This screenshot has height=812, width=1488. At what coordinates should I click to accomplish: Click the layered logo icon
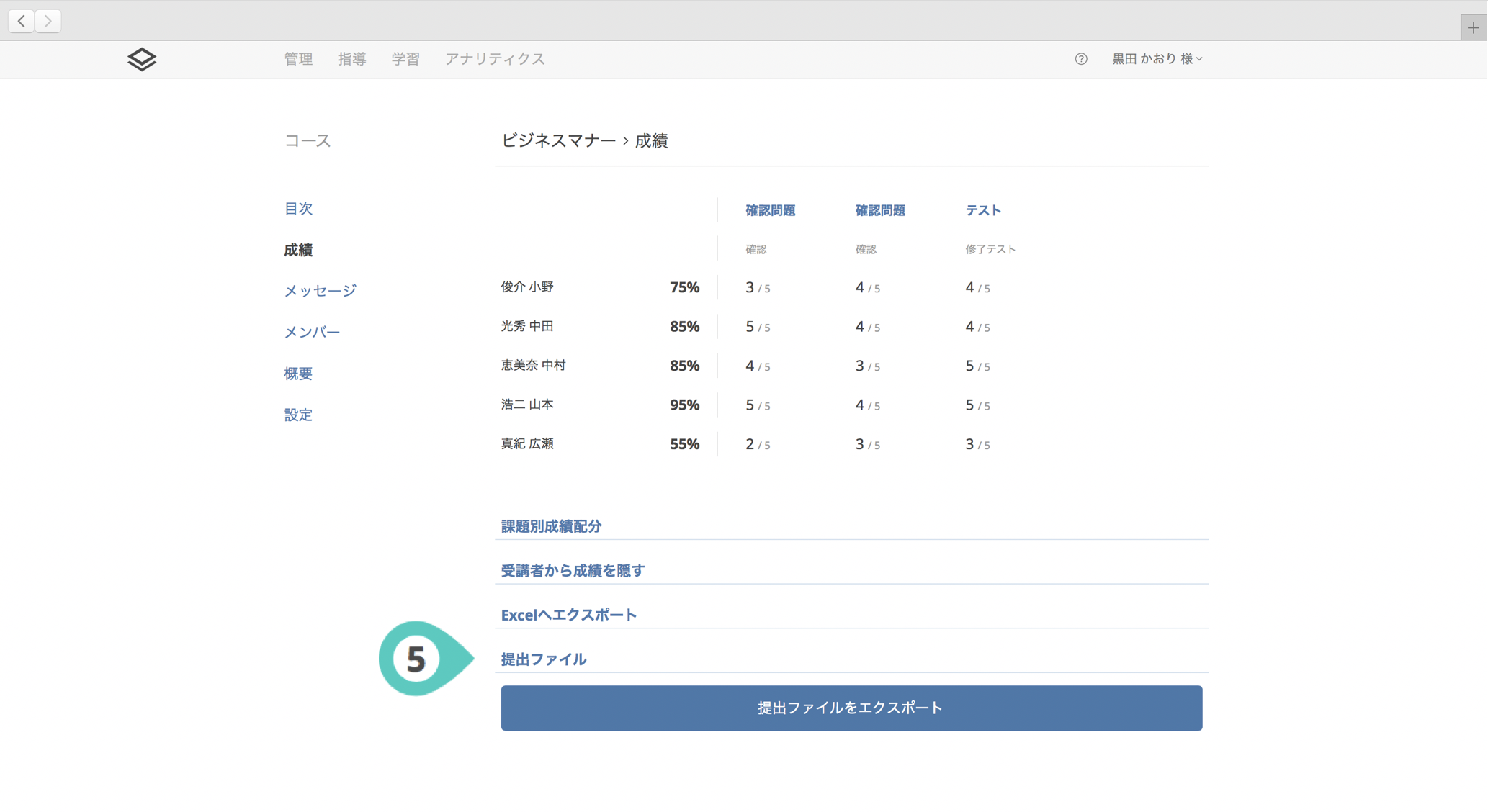(142, 59)
